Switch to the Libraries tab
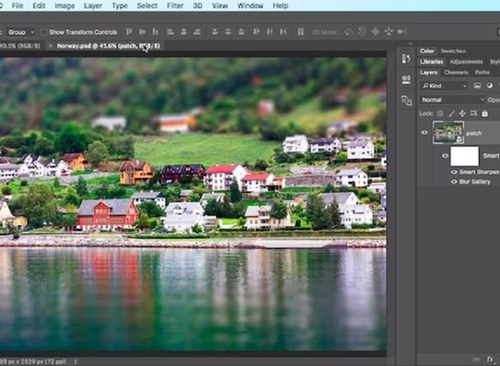The width and height of the screenshot is (500, 366). 432,62
